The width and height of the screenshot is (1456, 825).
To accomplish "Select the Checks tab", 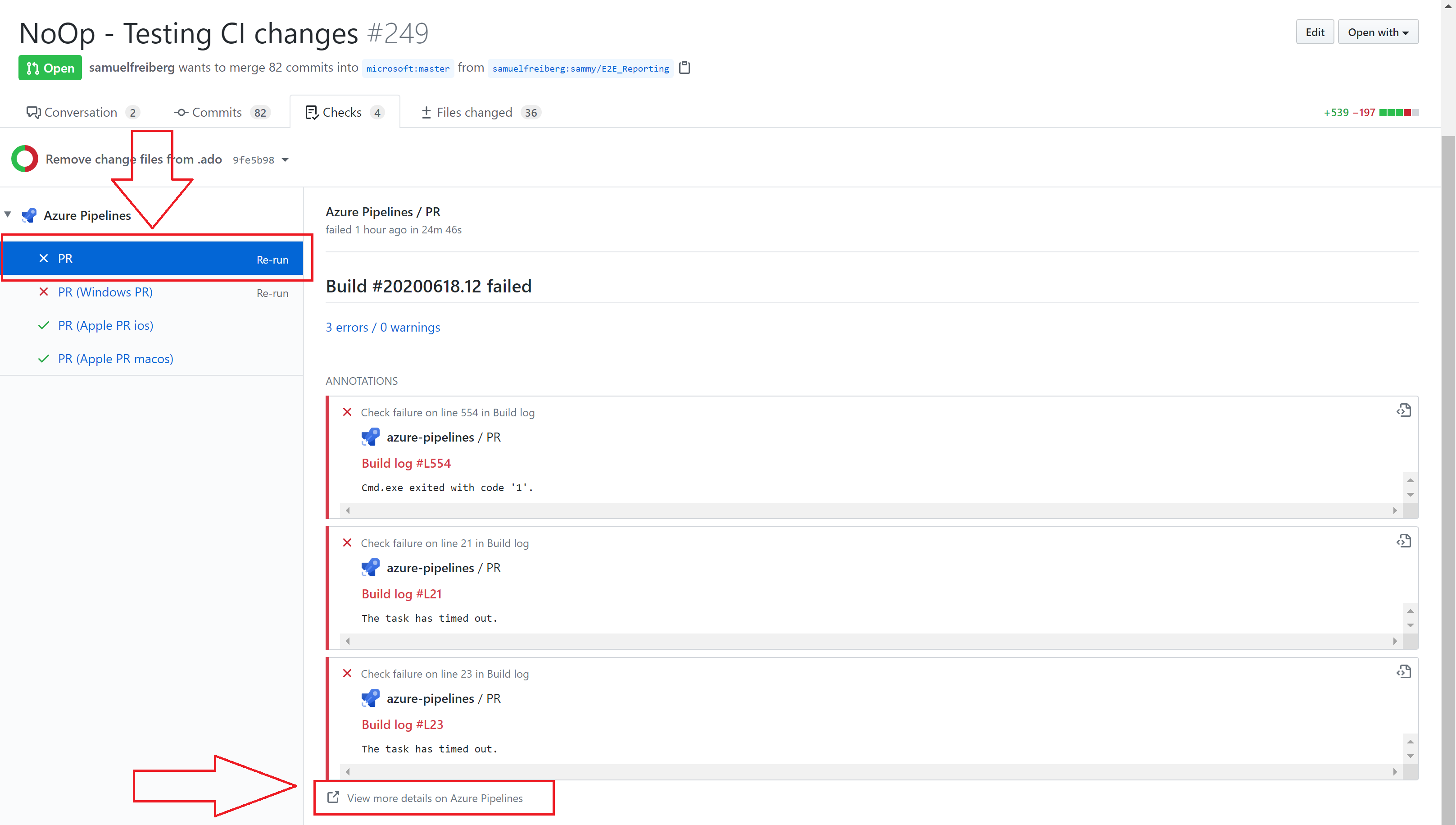I will point(345,112).
